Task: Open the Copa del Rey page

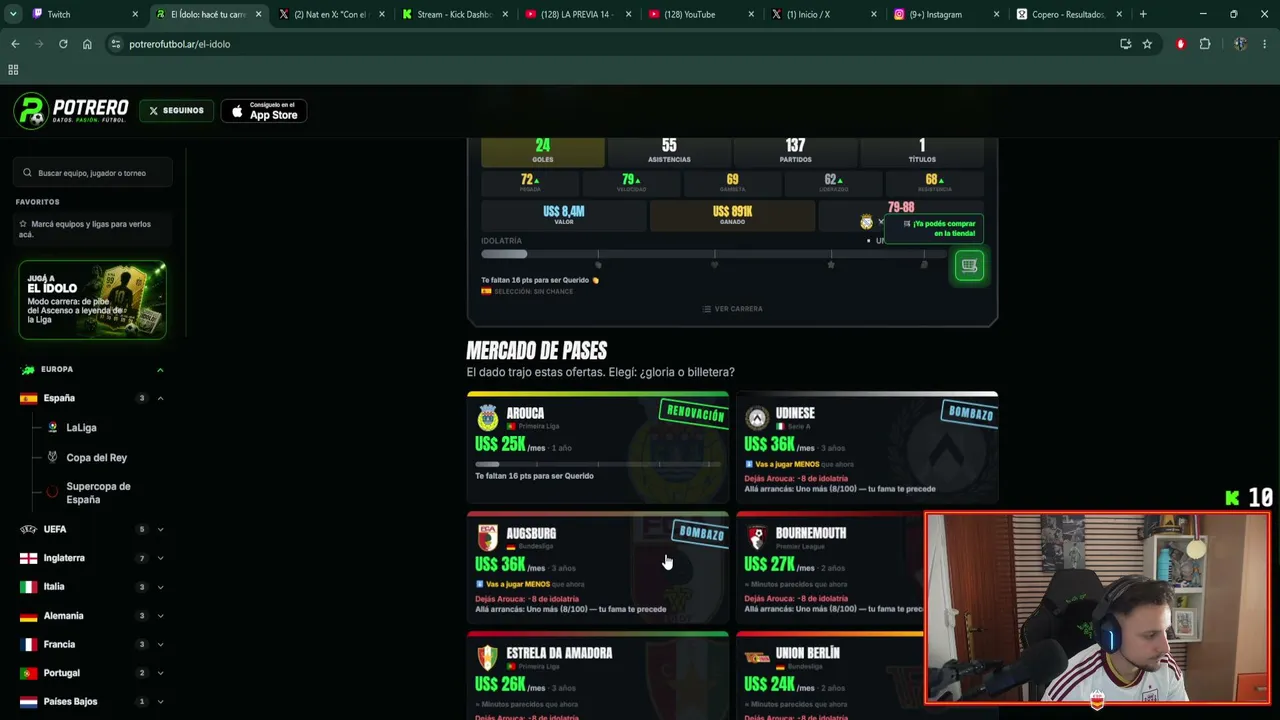Action: (96, 457)
